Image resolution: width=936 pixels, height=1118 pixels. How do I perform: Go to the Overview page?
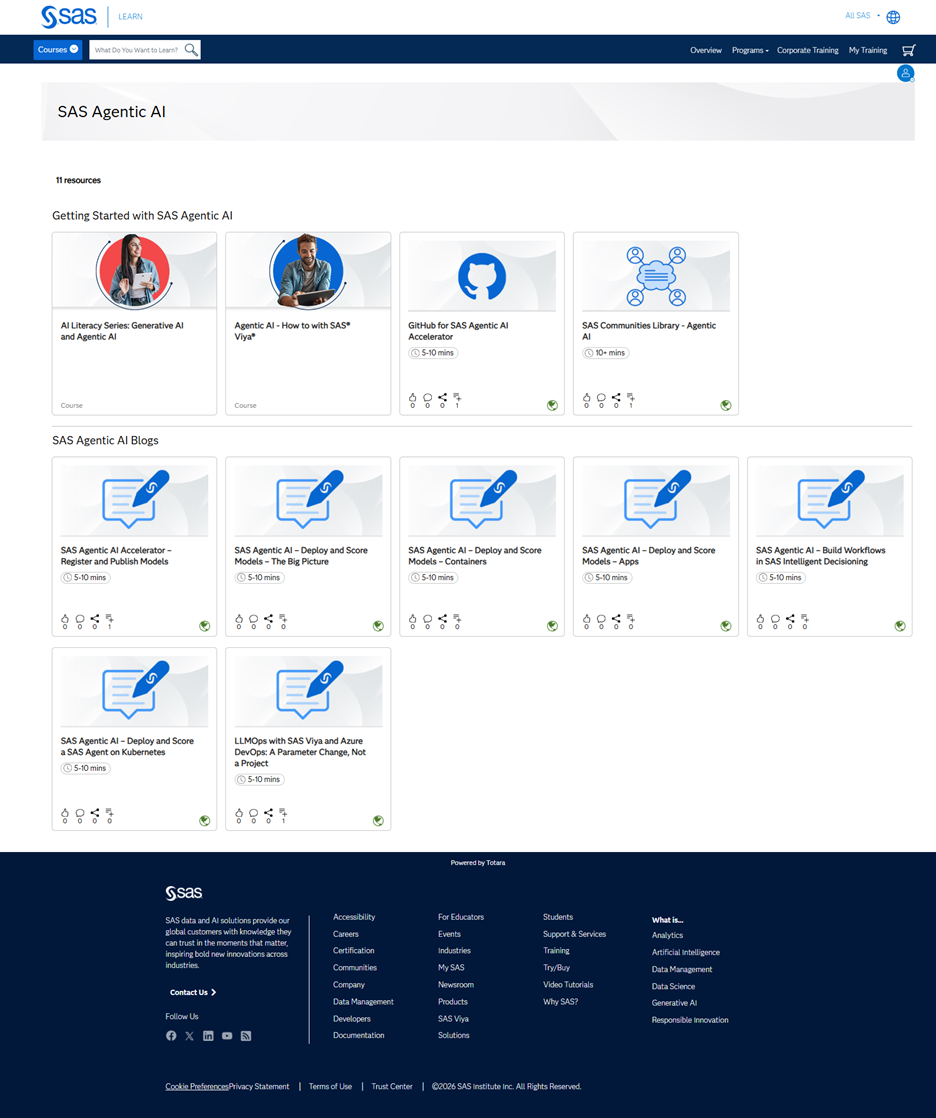pos(706,51)
